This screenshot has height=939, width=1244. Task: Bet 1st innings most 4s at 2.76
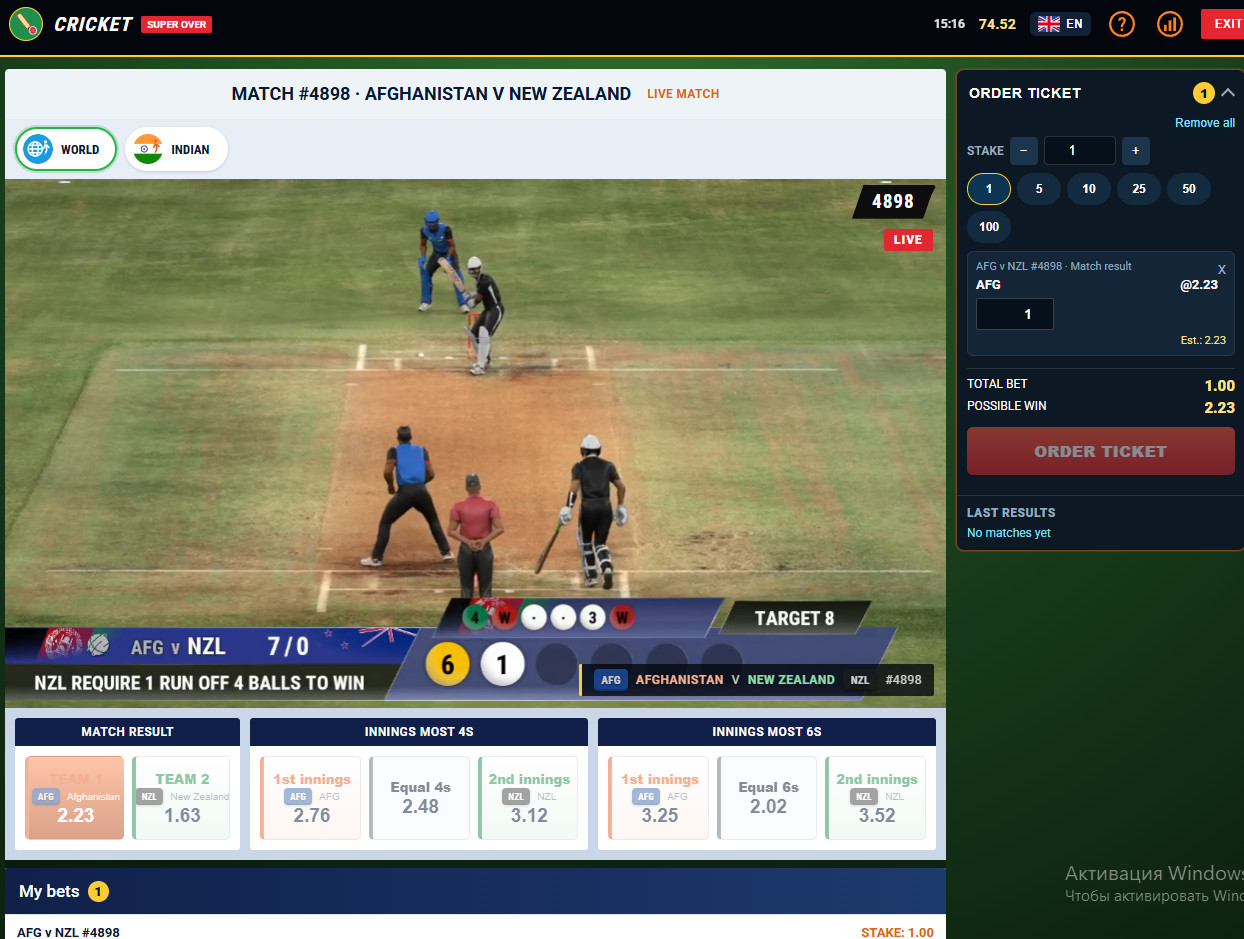(x=311, y=798)
